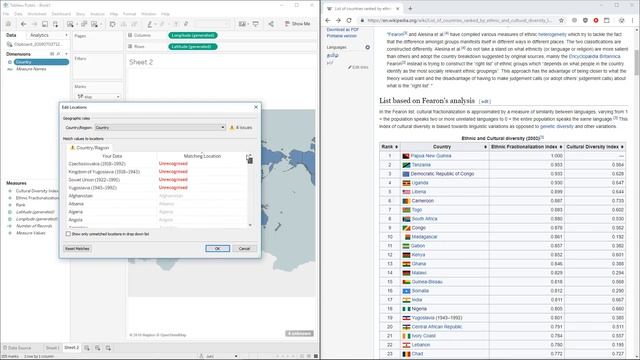Click the red Opera-style extension icon in Chrome
640x360 pixels.
pos(596,20)
